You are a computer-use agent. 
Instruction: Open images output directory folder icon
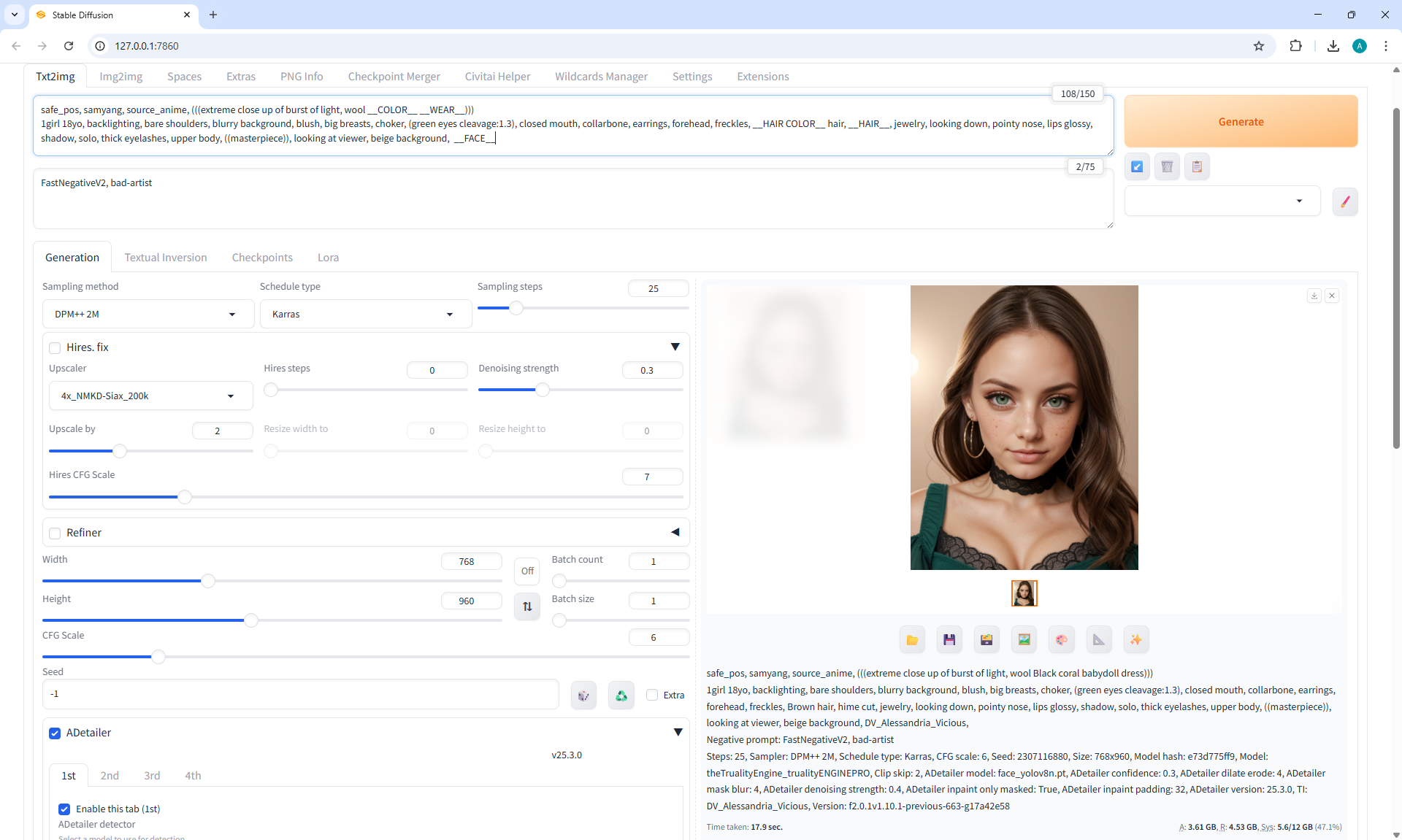click(912, 640)
